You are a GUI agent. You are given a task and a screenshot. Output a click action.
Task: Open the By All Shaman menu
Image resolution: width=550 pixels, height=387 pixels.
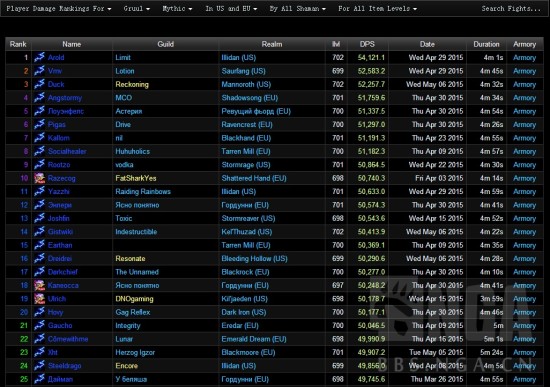pos(297,8)
